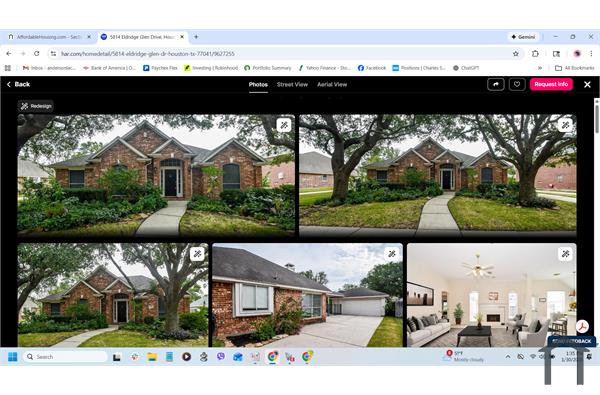Open Task View on the taskbar
The height and width of the screenshot is (395, 600).
[x=117, y=357]
